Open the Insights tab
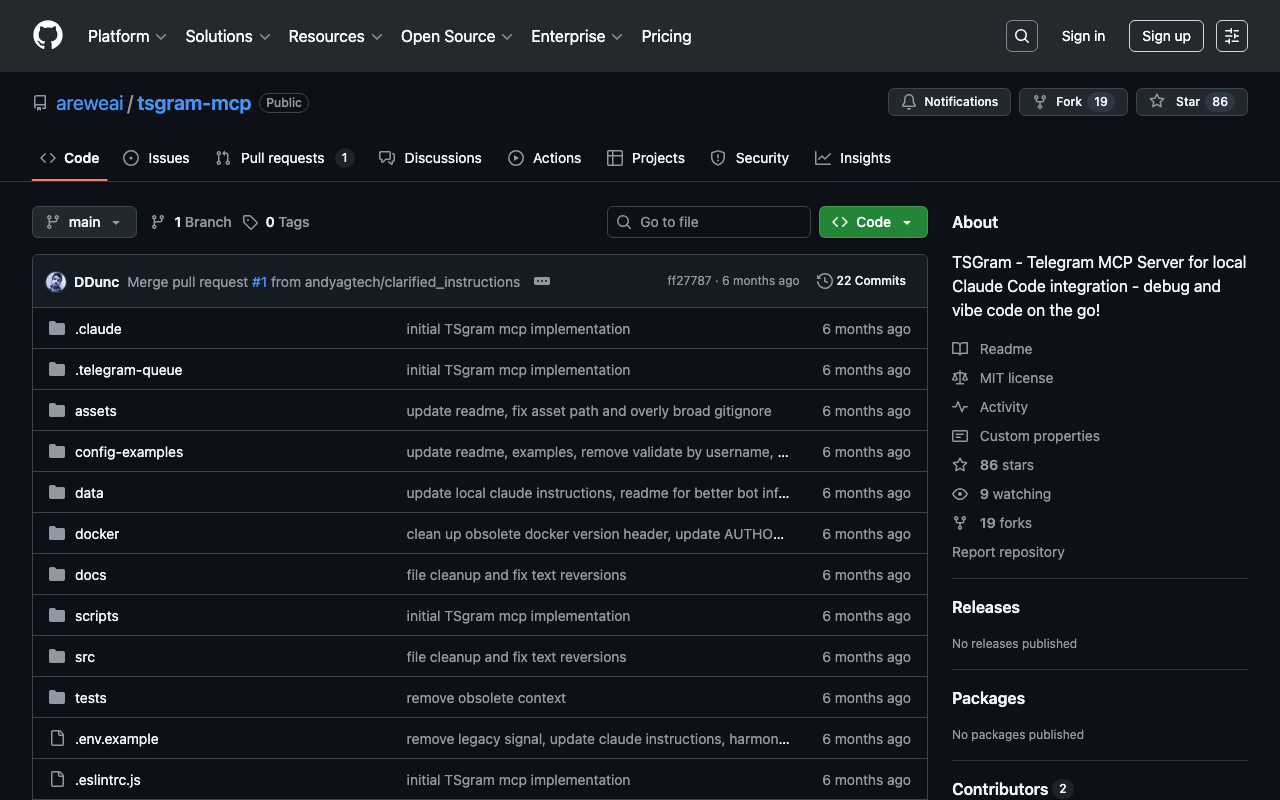Image resolution: width=1280 pixels, height=800 pixels. point(853,158)
